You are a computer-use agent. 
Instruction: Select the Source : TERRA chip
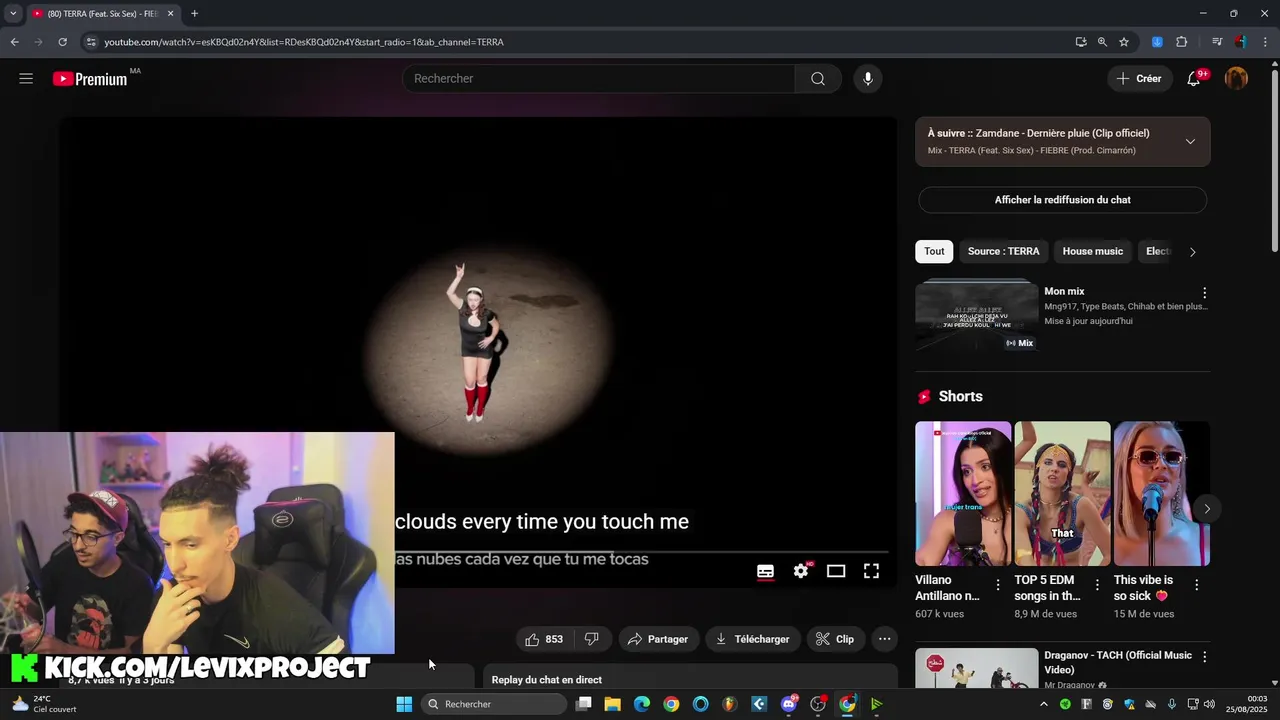point(1003,251)
